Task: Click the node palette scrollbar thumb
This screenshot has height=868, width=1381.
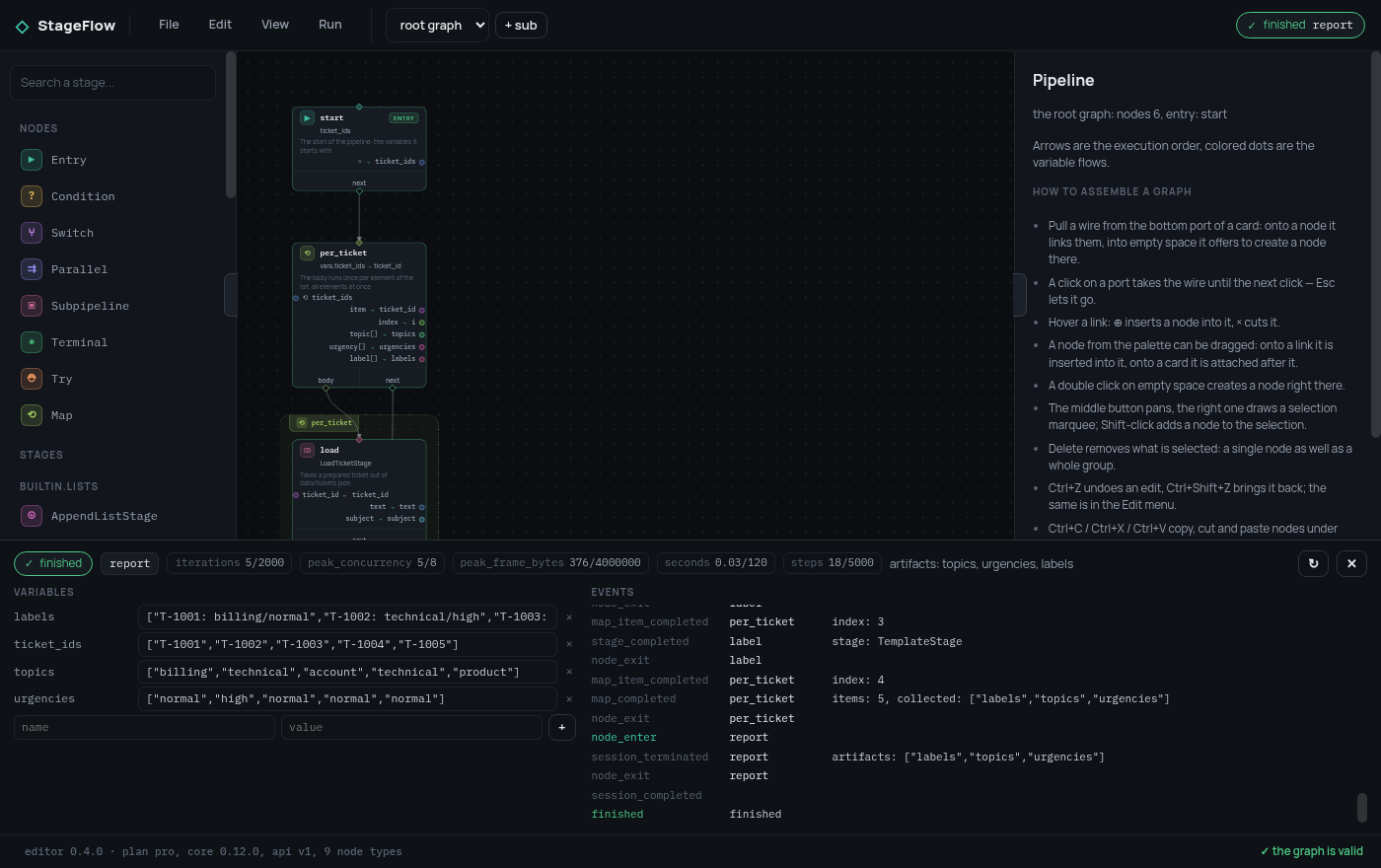Action: pos(231,124)
